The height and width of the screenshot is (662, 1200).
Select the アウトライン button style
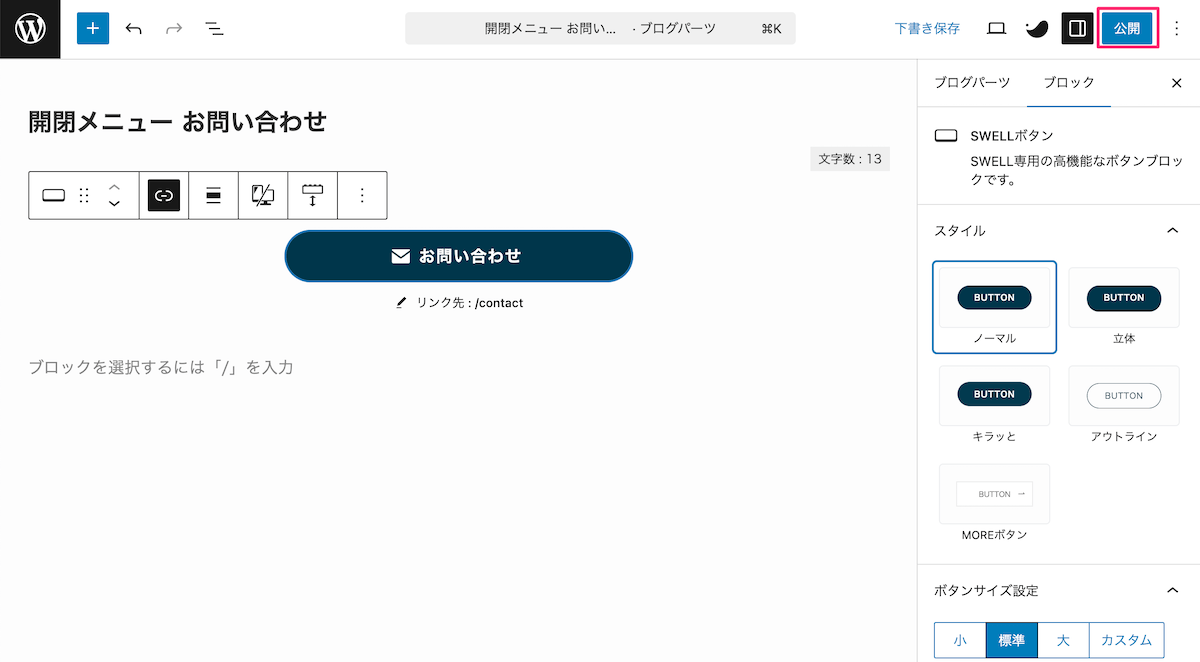click(1123, 404)
